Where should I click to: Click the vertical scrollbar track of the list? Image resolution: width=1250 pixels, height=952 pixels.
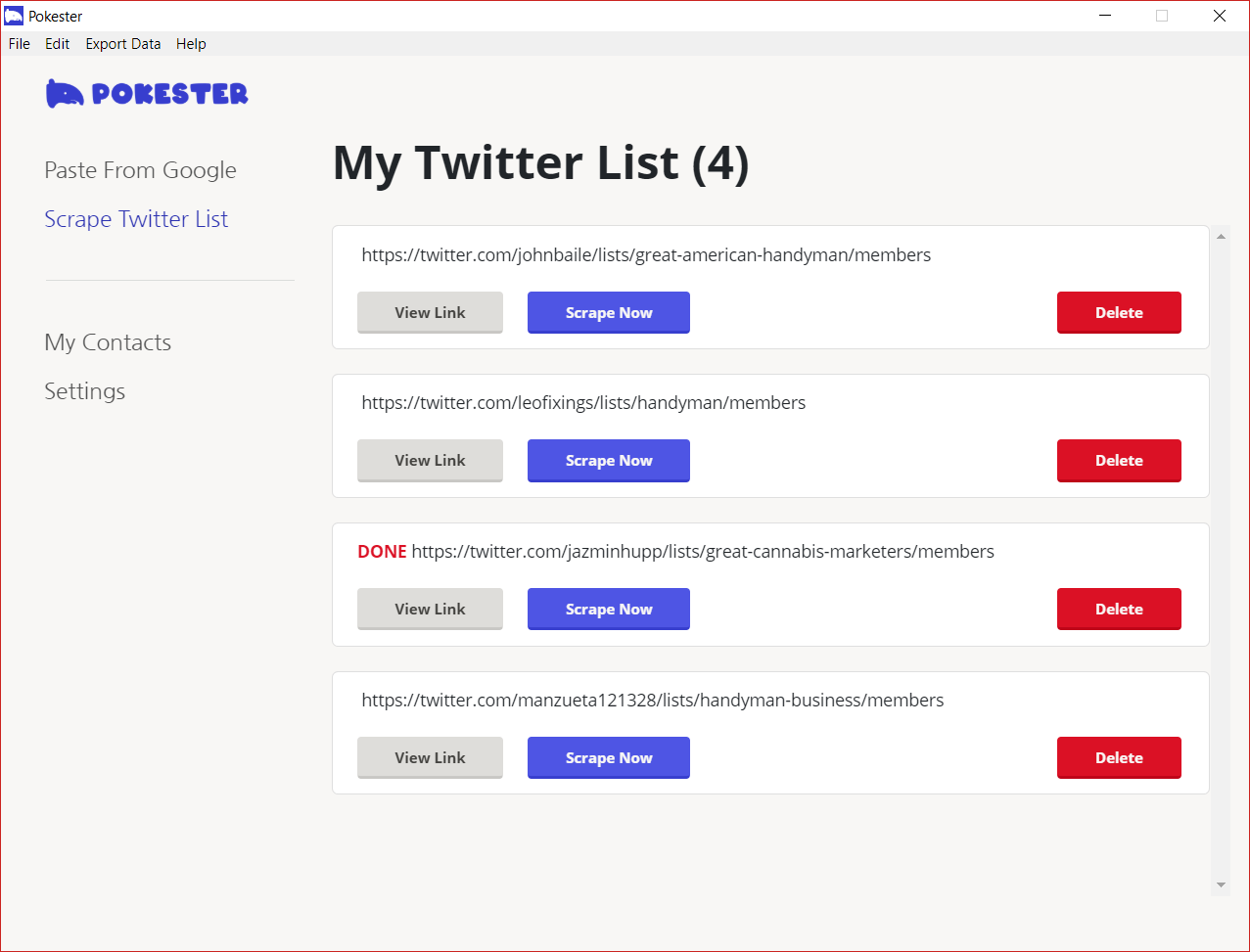click(1221, 561)
